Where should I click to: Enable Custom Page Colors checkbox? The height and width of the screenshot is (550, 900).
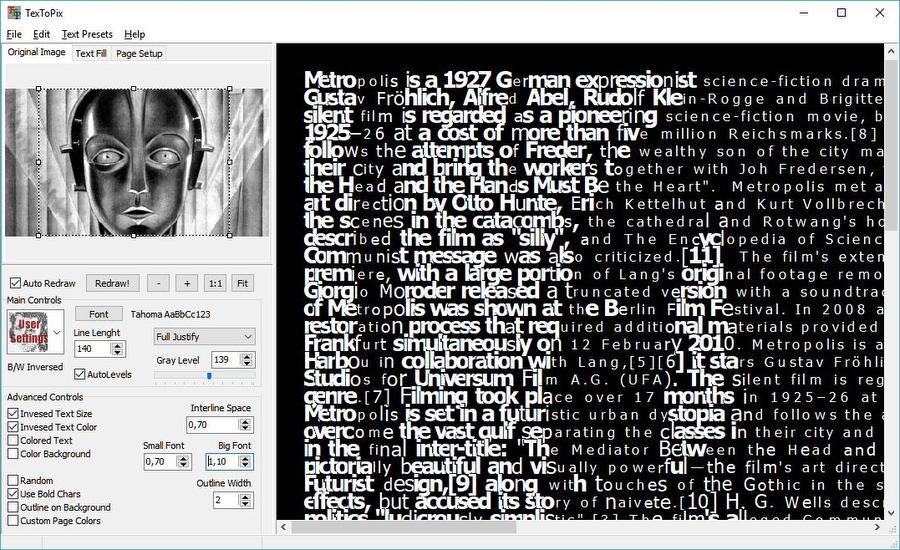(x=13, y=521)
